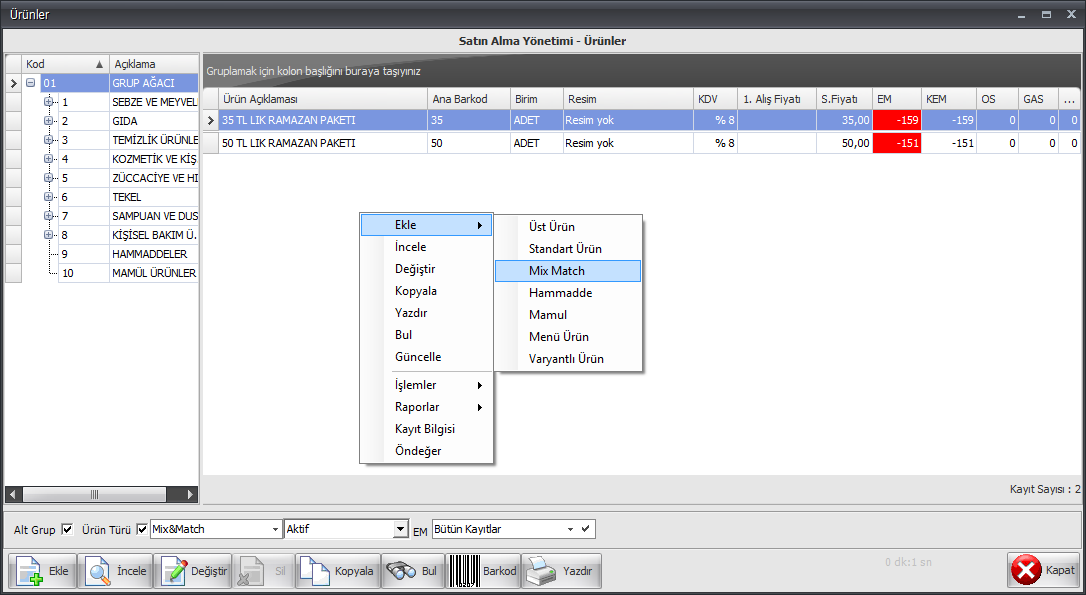
Task: Choose Kopyala from the context menu
Action: 427,291
